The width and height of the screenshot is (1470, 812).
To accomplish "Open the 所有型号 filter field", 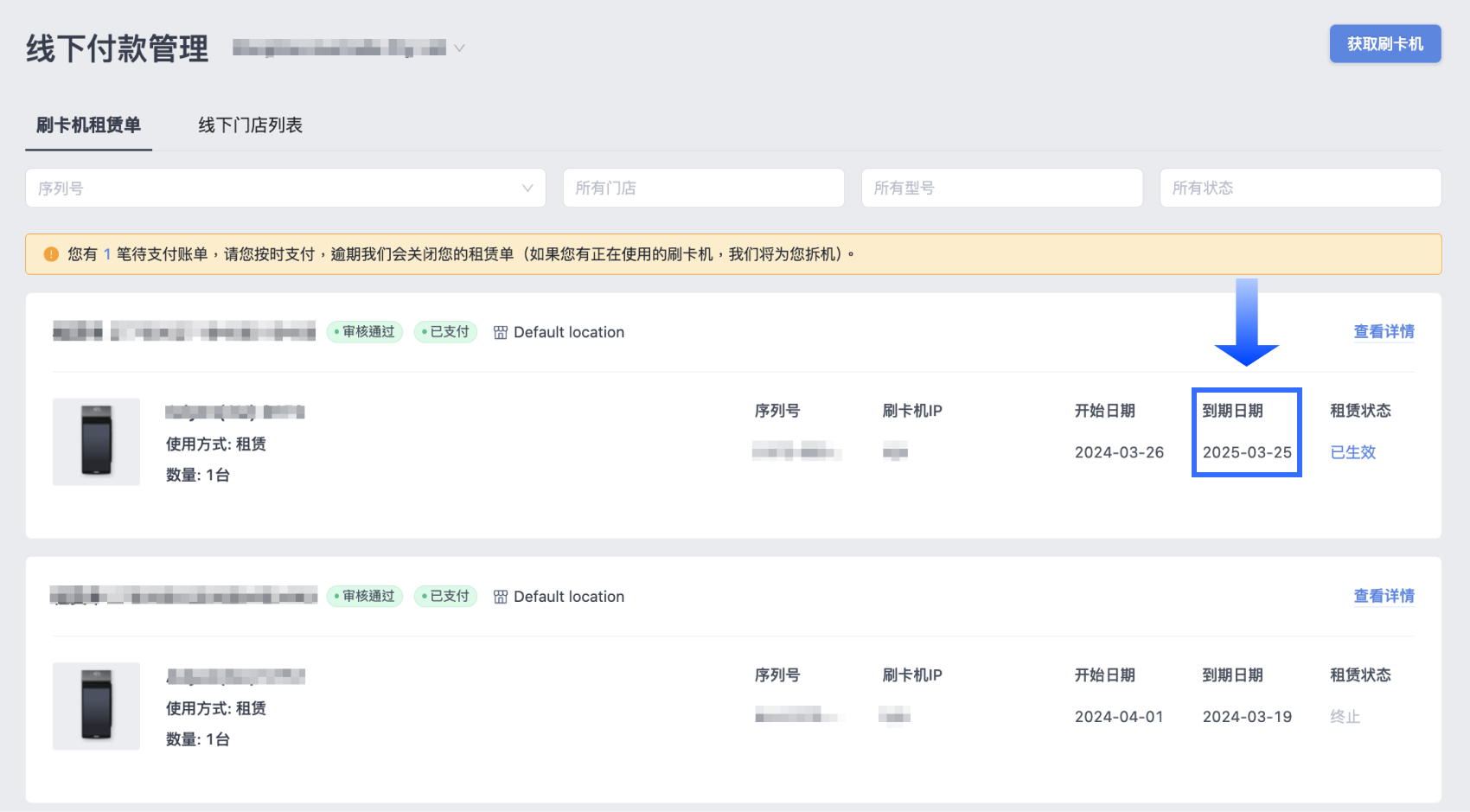I will click(1001, 188).
